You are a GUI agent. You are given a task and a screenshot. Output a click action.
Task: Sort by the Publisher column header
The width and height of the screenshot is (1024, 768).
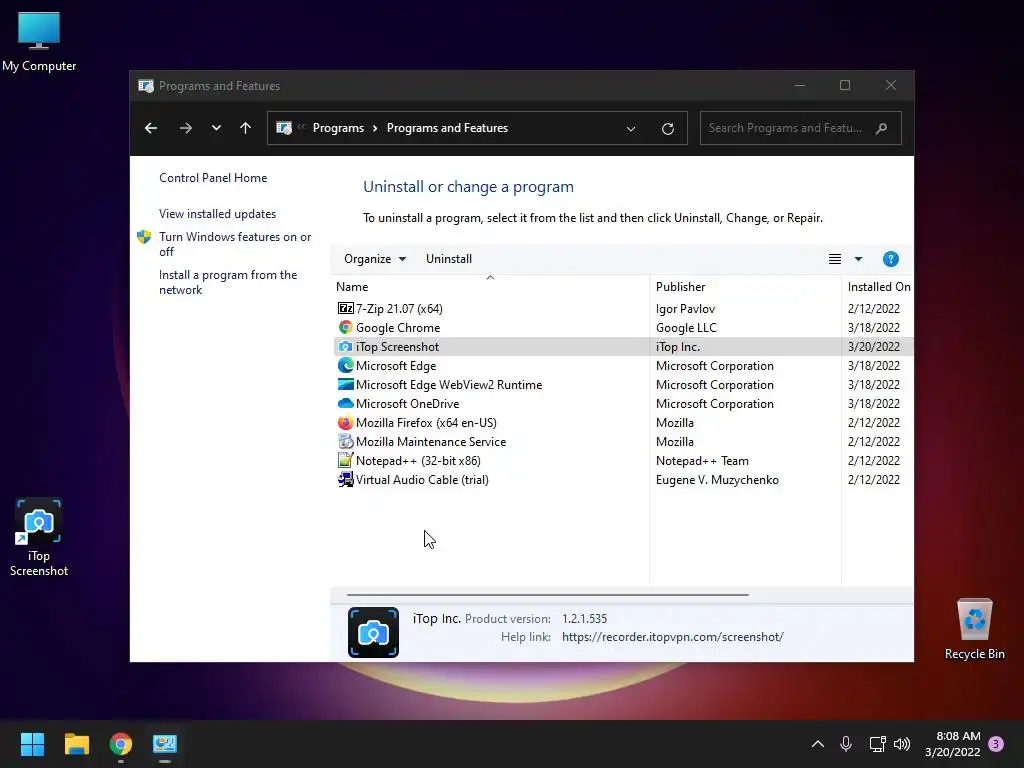point(680,287)
